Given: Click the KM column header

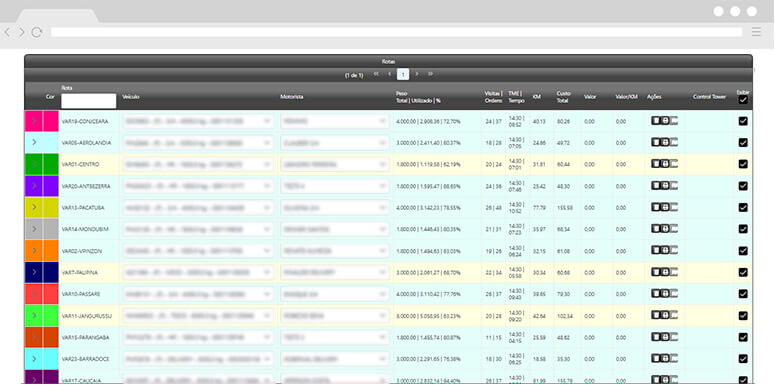Looking at the screenshot, I should 536,97.
